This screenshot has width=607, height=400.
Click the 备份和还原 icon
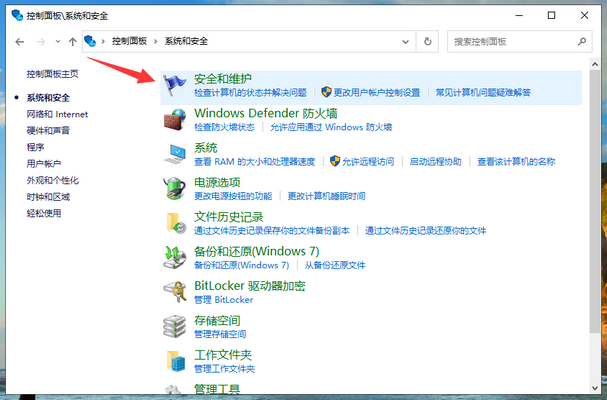[x=175, y=257]
